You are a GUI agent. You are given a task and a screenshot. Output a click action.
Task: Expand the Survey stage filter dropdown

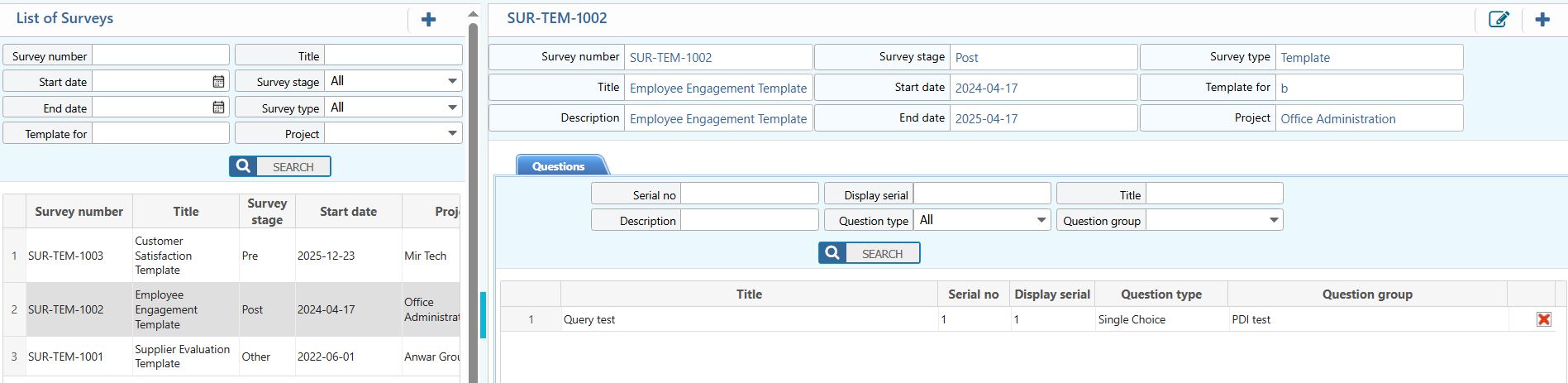click(x=452, y=82)
